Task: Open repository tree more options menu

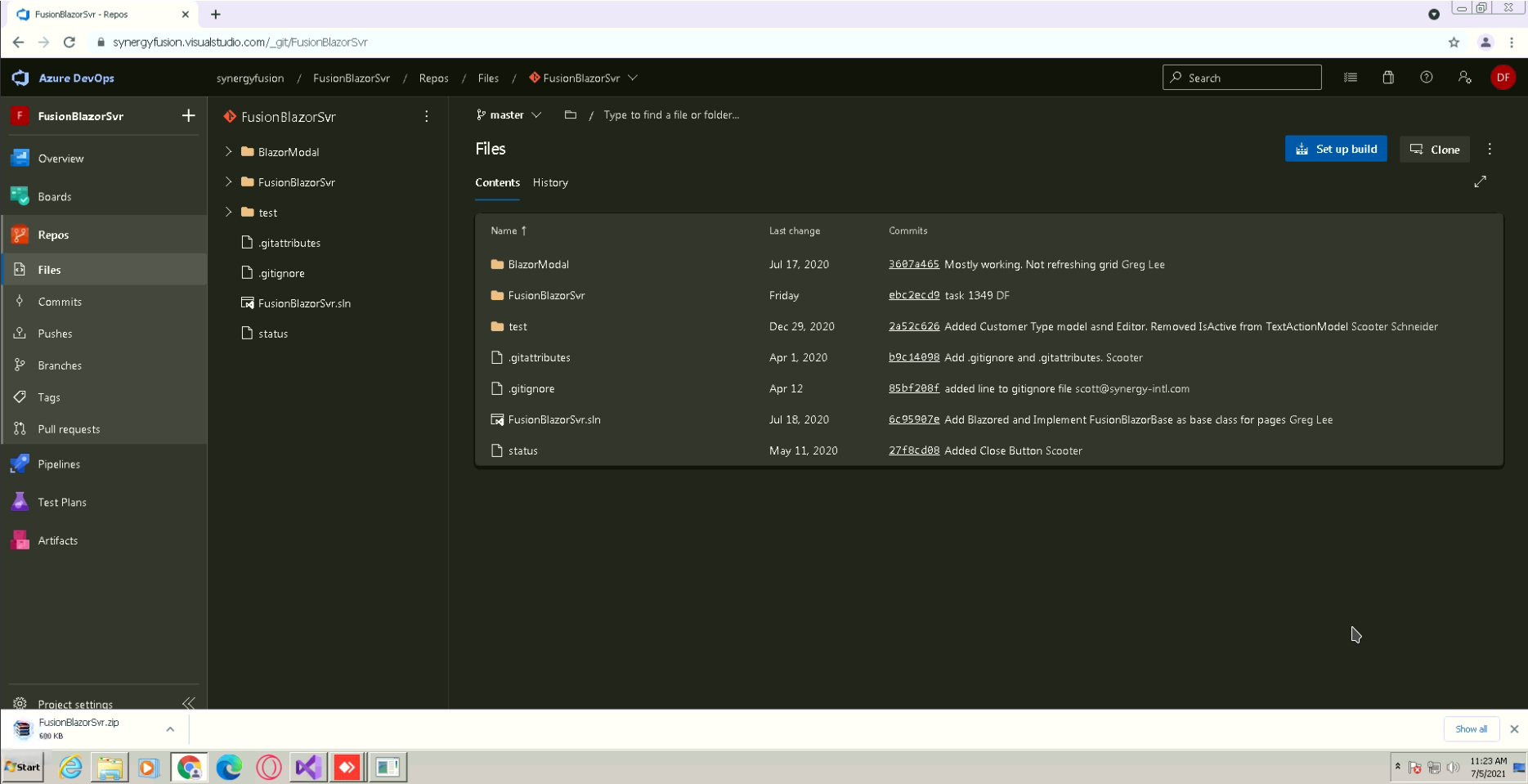Action: (427, 117)
